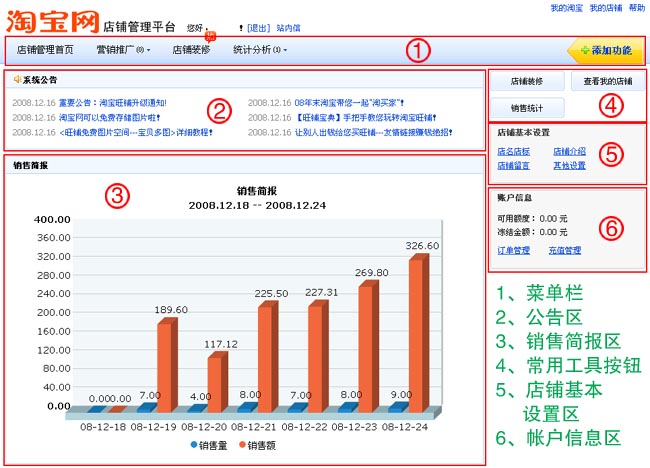Open the 旺铺免费图片空间 详细教程 announcement
The image size is (650, 468).
click(136, 133)
